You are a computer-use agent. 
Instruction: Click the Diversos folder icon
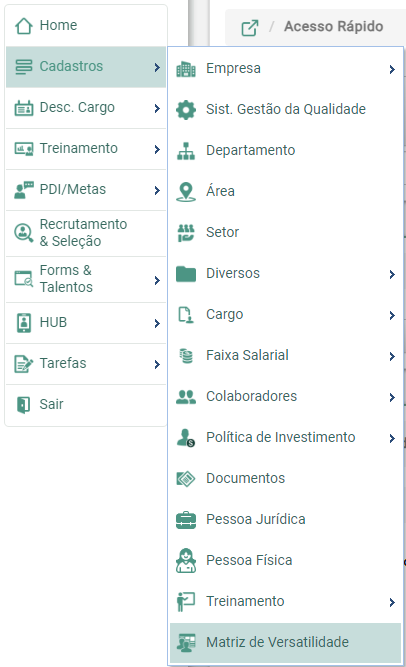click(x=186, y=274)
